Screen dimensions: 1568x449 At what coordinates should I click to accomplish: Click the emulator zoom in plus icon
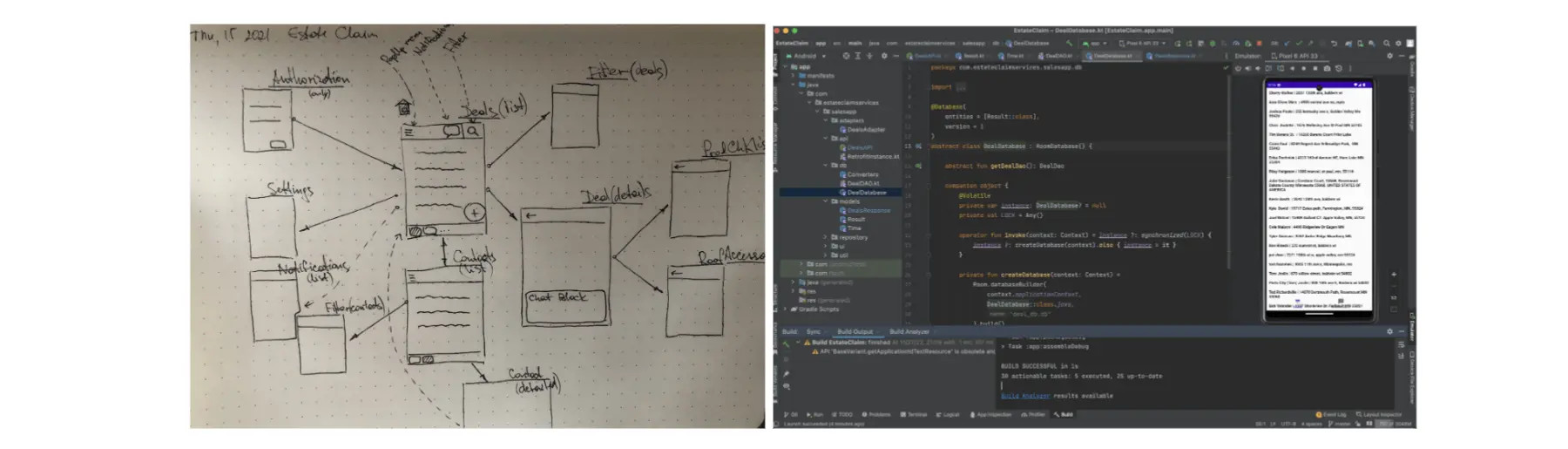click(x=1394, y=275)
